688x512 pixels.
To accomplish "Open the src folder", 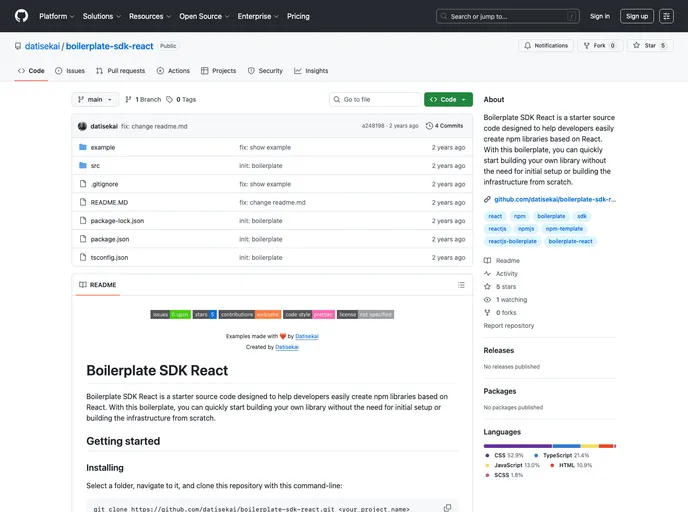I will pyautogui.click(x=95, y=166).
